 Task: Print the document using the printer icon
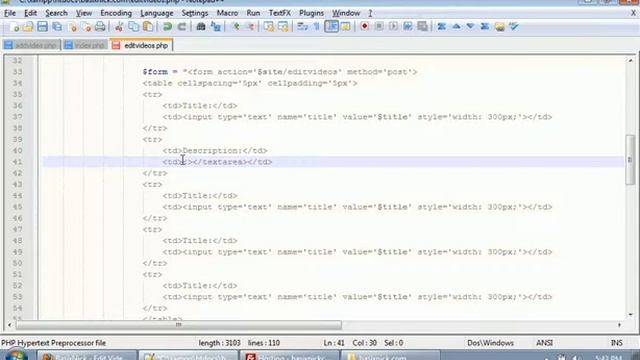coord(100,27)
